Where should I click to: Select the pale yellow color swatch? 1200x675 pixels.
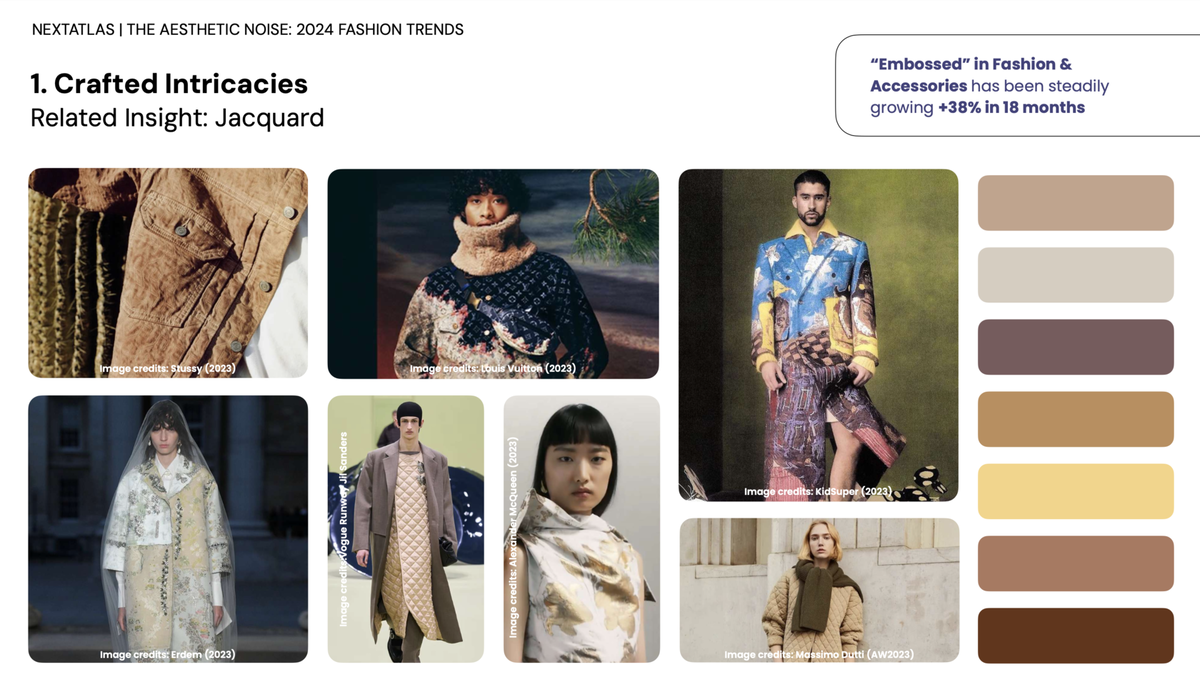coord(1076,491)
